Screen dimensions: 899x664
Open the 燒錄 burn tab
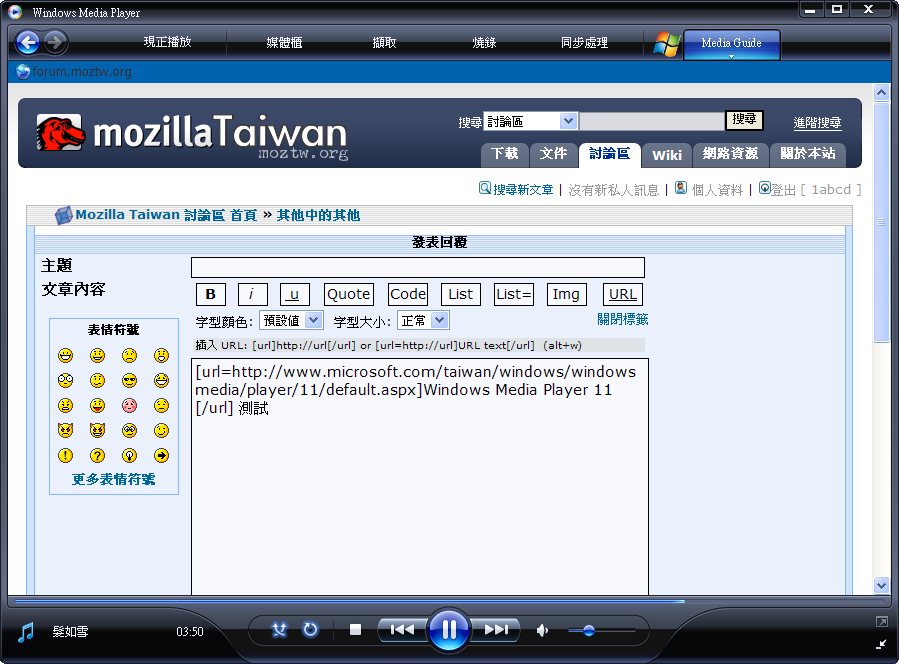[x=484, y=42]
